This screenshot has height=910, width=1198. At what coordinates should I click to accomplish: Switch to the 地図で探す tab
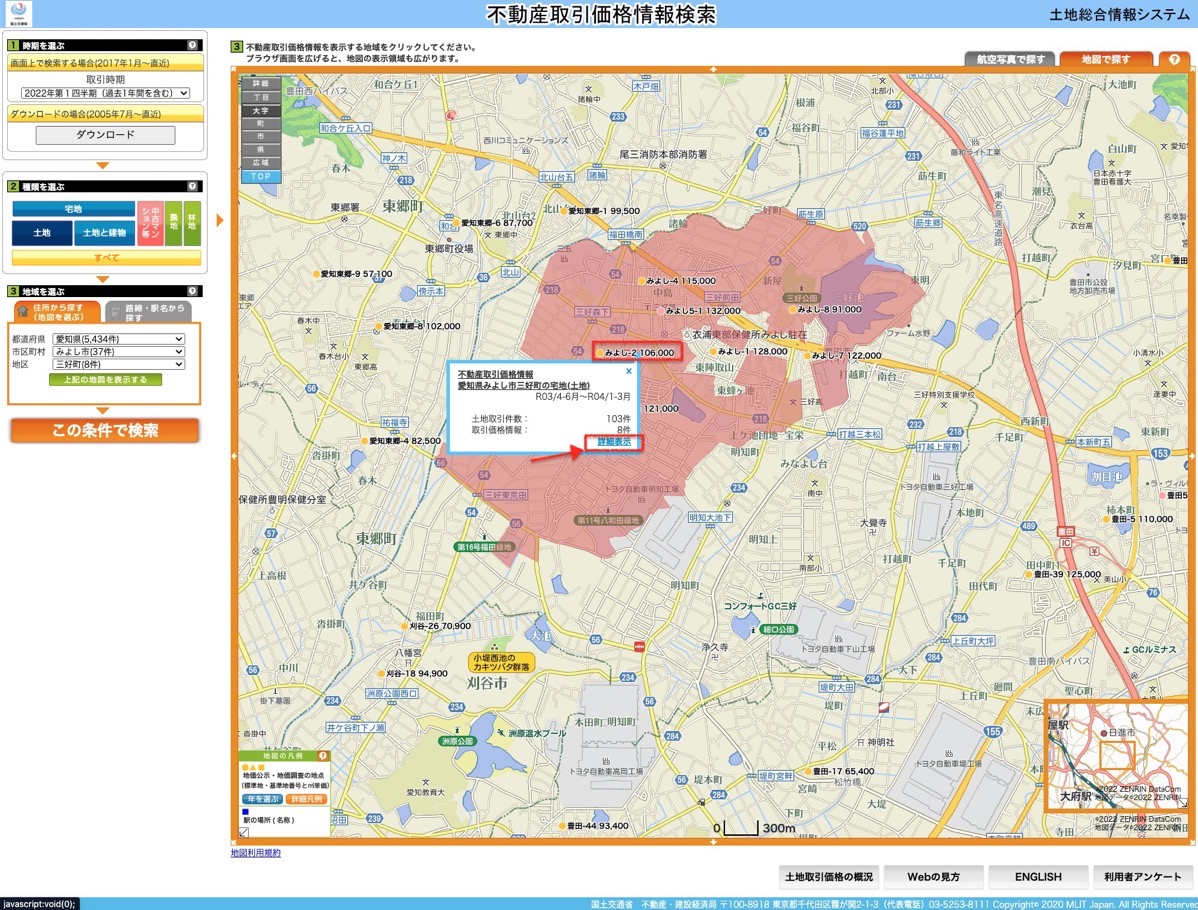[1106, 59]
